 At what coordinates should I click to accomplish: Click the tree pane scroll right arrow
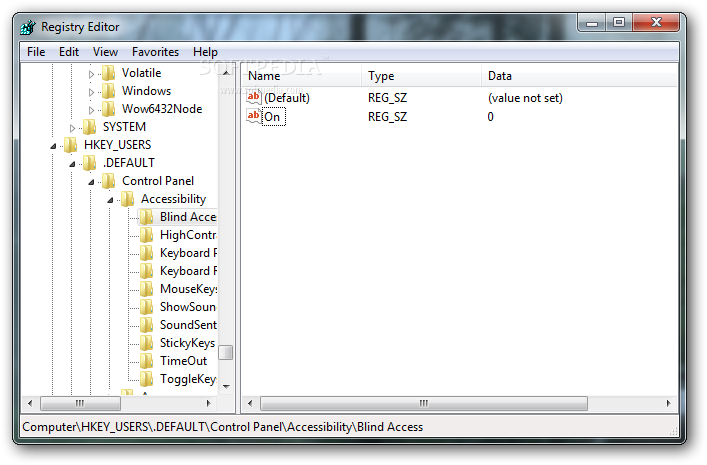point(208,403)
